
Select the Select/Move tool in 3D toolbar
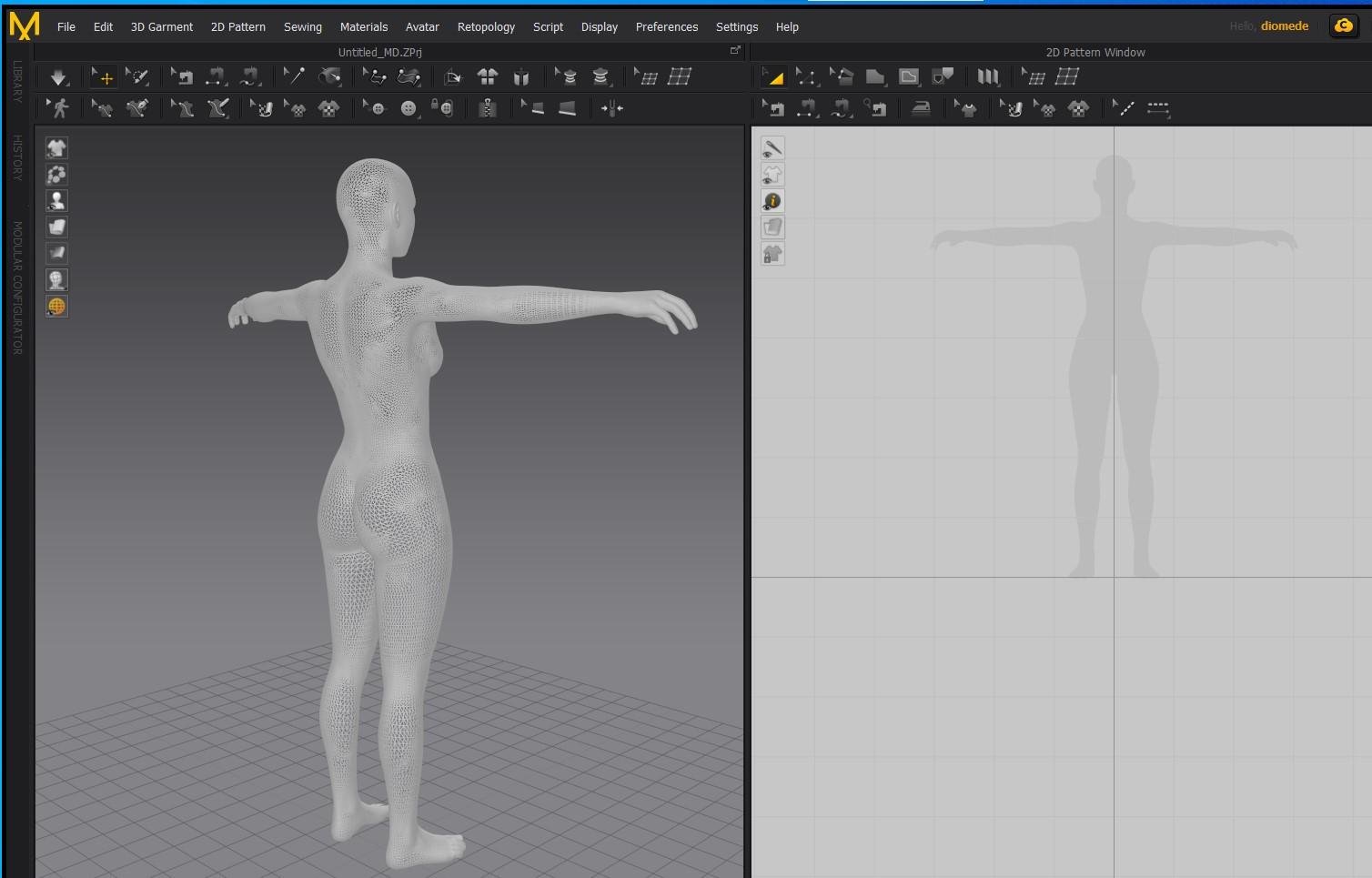pyautogui.click(x=105, y=77)
